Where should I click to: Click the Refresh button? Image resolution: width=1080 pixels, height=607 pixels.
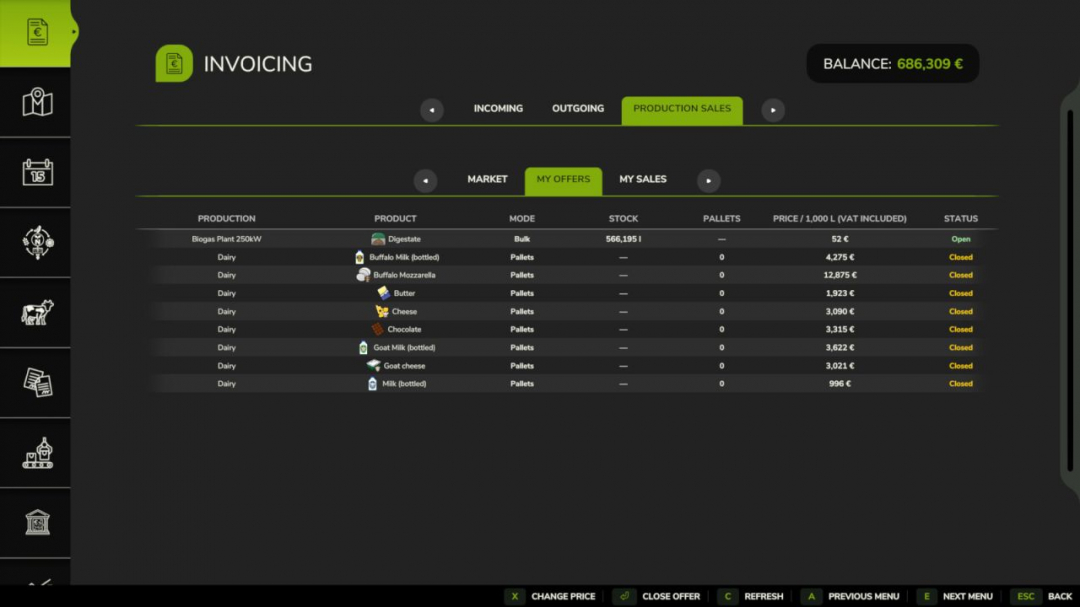point(751,597)
